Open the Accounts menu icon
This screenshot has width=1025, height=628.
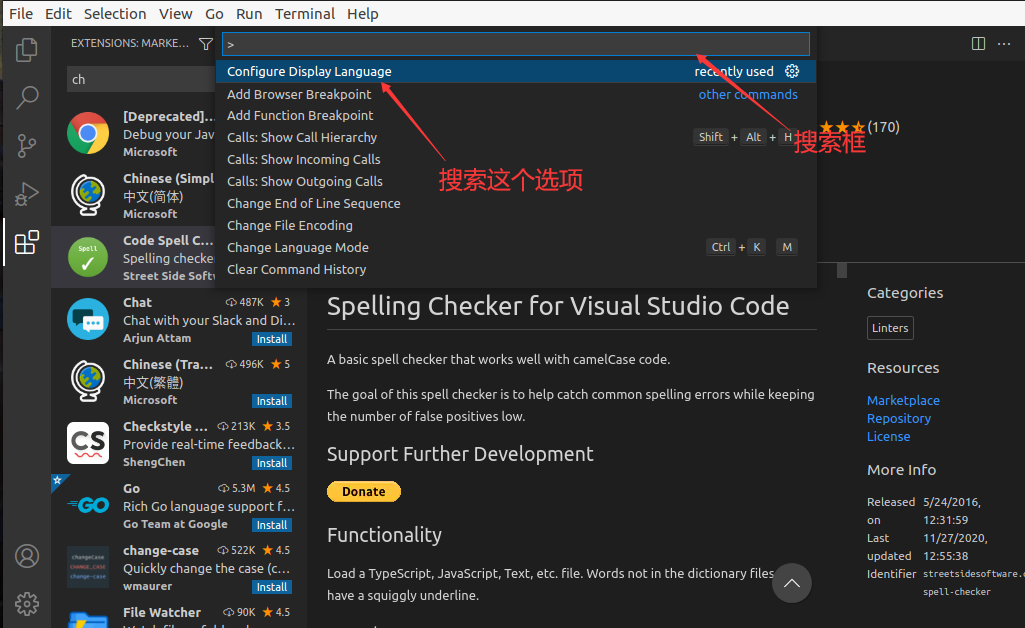(x=27, y=556)
